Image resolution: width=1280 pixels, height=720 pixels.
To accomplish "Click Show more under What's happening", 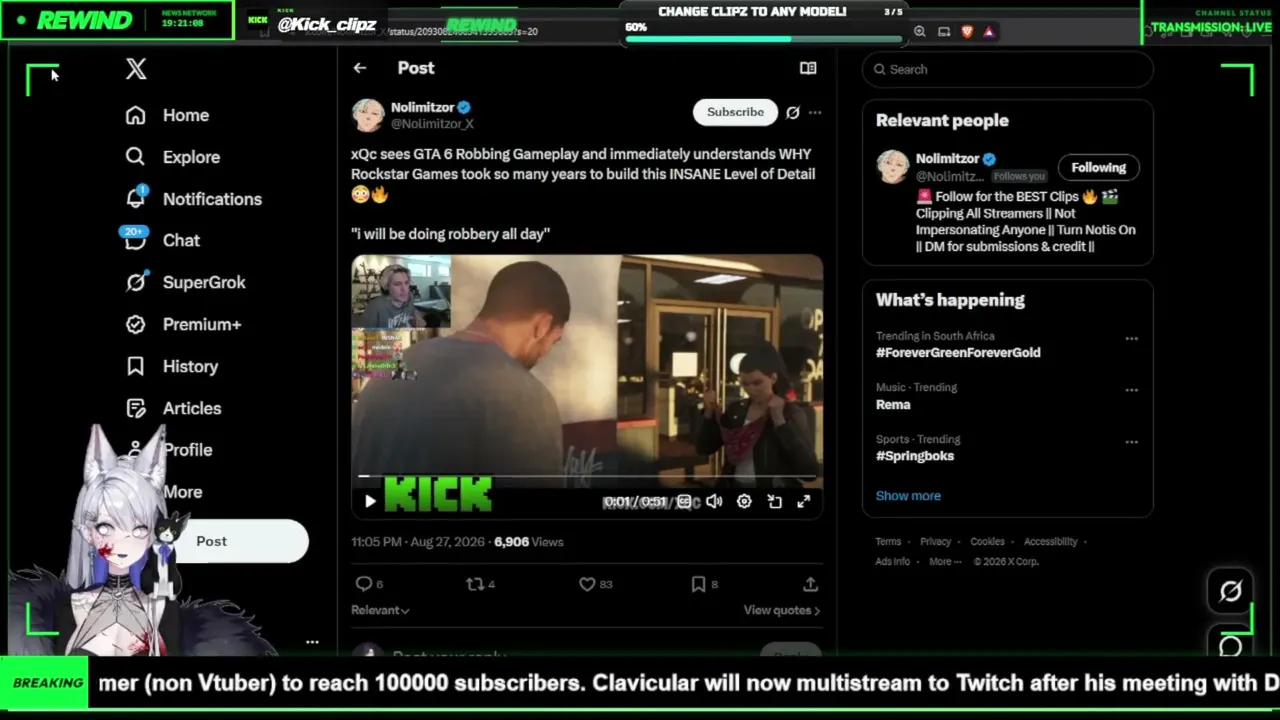I will point(908,496).
